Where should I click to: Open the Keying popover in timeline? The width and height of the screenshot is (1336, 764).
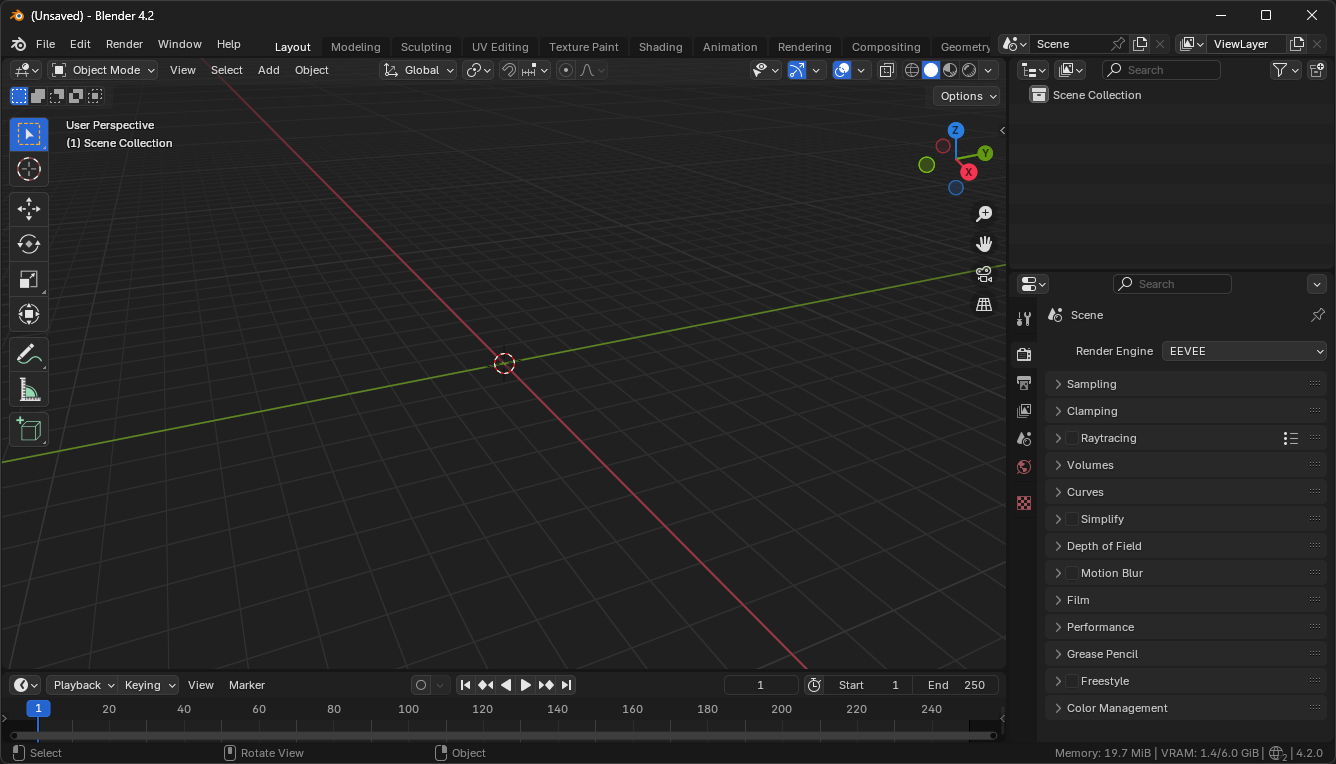point(149,685)
